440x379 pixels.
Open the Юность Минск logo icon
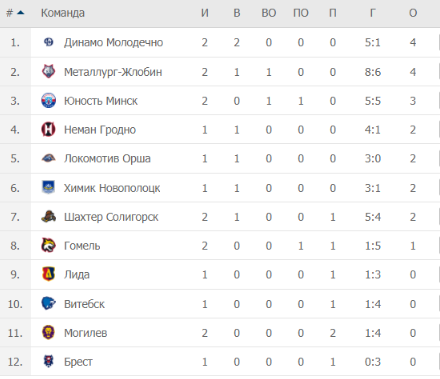pos(49,100)
